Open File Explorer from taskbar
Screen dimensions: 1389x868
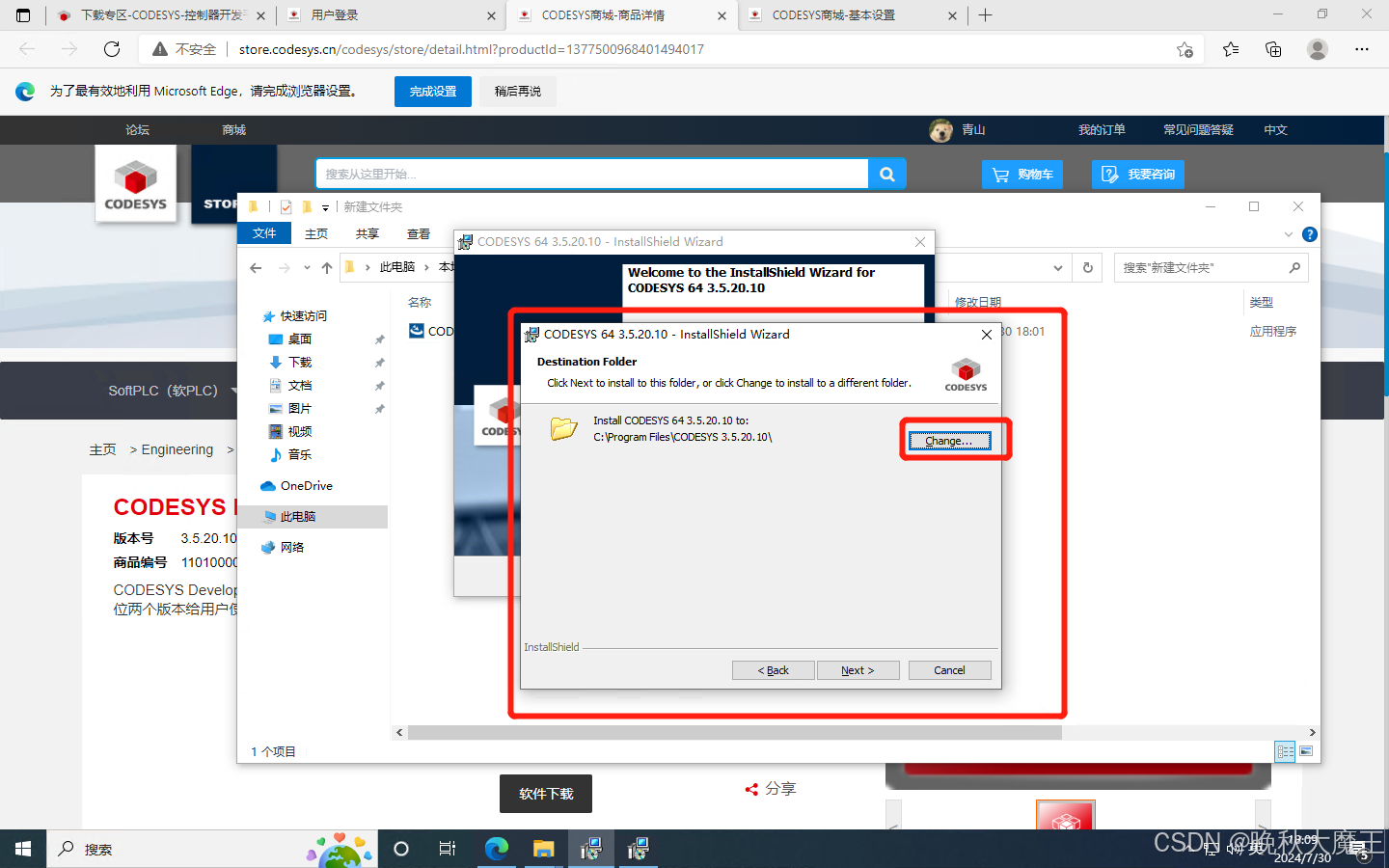pyautogui.click(x=544, y=849)
